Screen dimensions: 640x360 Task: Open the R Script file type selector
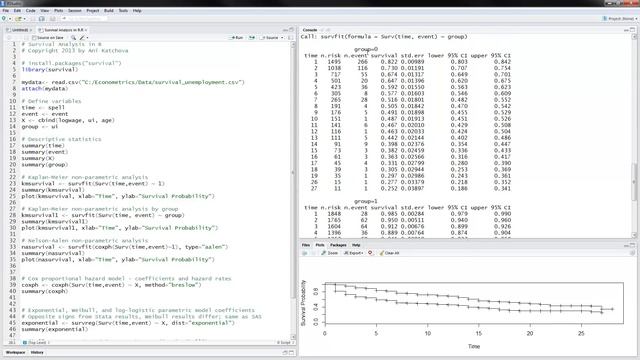pos(285,342)
